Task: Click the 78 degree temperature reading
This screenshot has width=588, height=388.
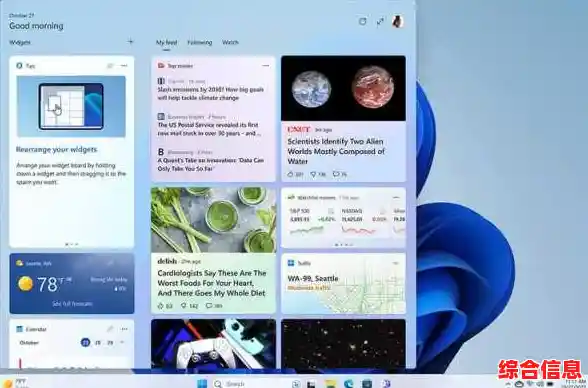Action: pyautogui.click(x=48, y=284)
